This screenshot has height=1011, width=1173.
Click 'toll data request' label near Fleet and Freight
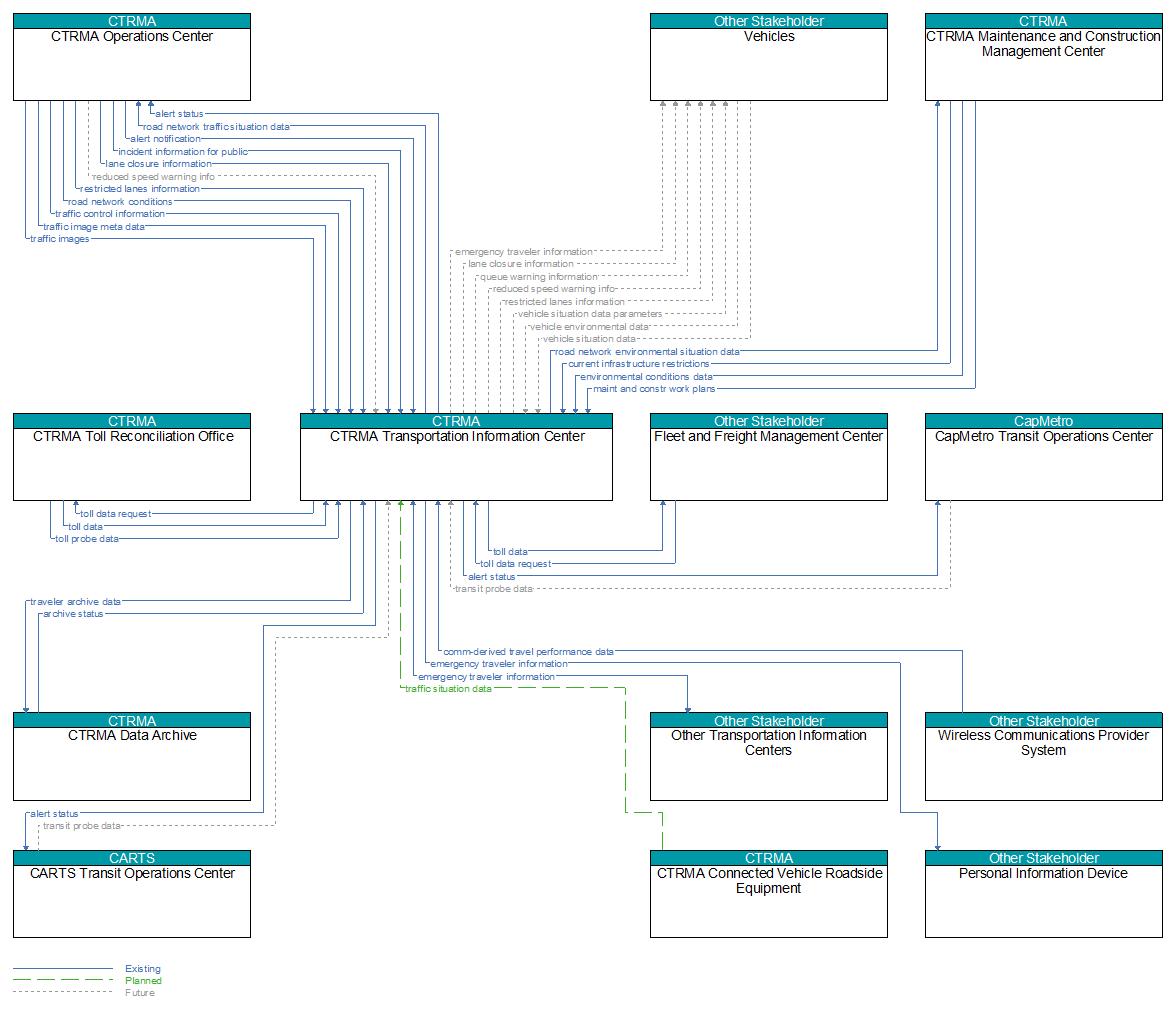pyautogui.click(x=515, y=563)
